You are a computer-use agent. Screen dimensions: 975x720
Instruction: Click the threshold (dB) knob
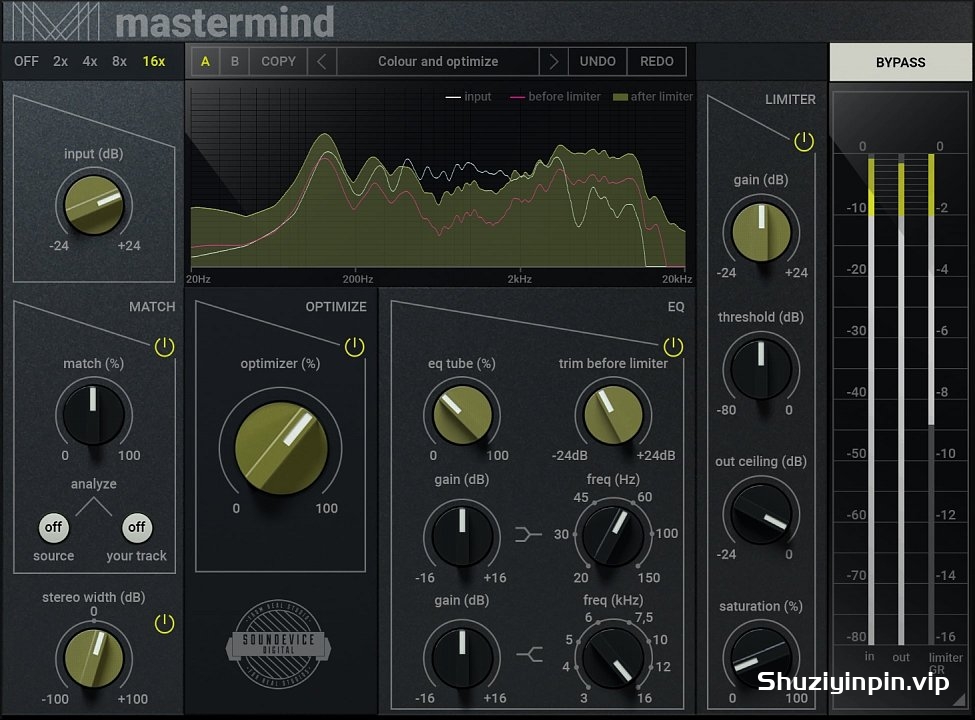point(761,369)
